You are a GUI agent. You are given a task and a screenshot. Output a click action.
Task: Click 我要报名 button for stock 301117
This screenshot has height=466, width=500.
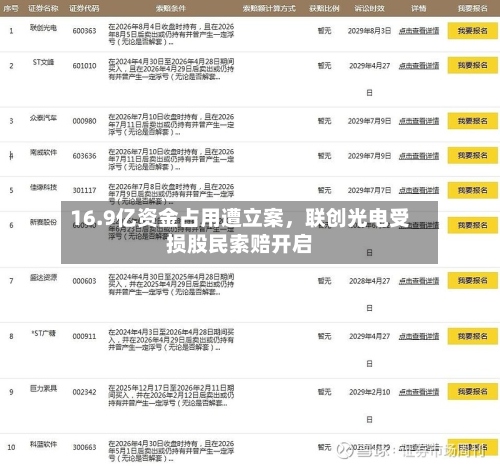[472, 190]
